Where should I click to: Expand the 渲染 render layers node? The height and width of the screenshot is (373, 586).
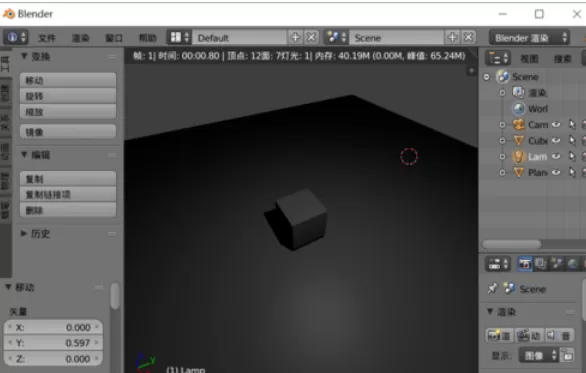[503, 93]
